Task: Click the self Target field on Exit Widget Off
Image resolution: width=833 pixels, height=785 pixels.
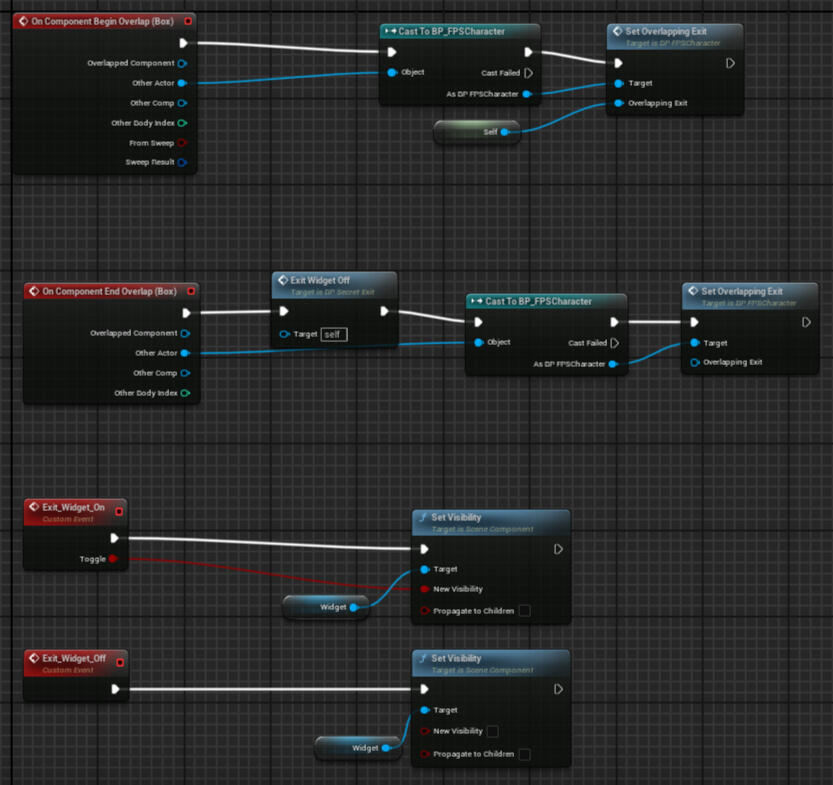Action: (333, 334)
